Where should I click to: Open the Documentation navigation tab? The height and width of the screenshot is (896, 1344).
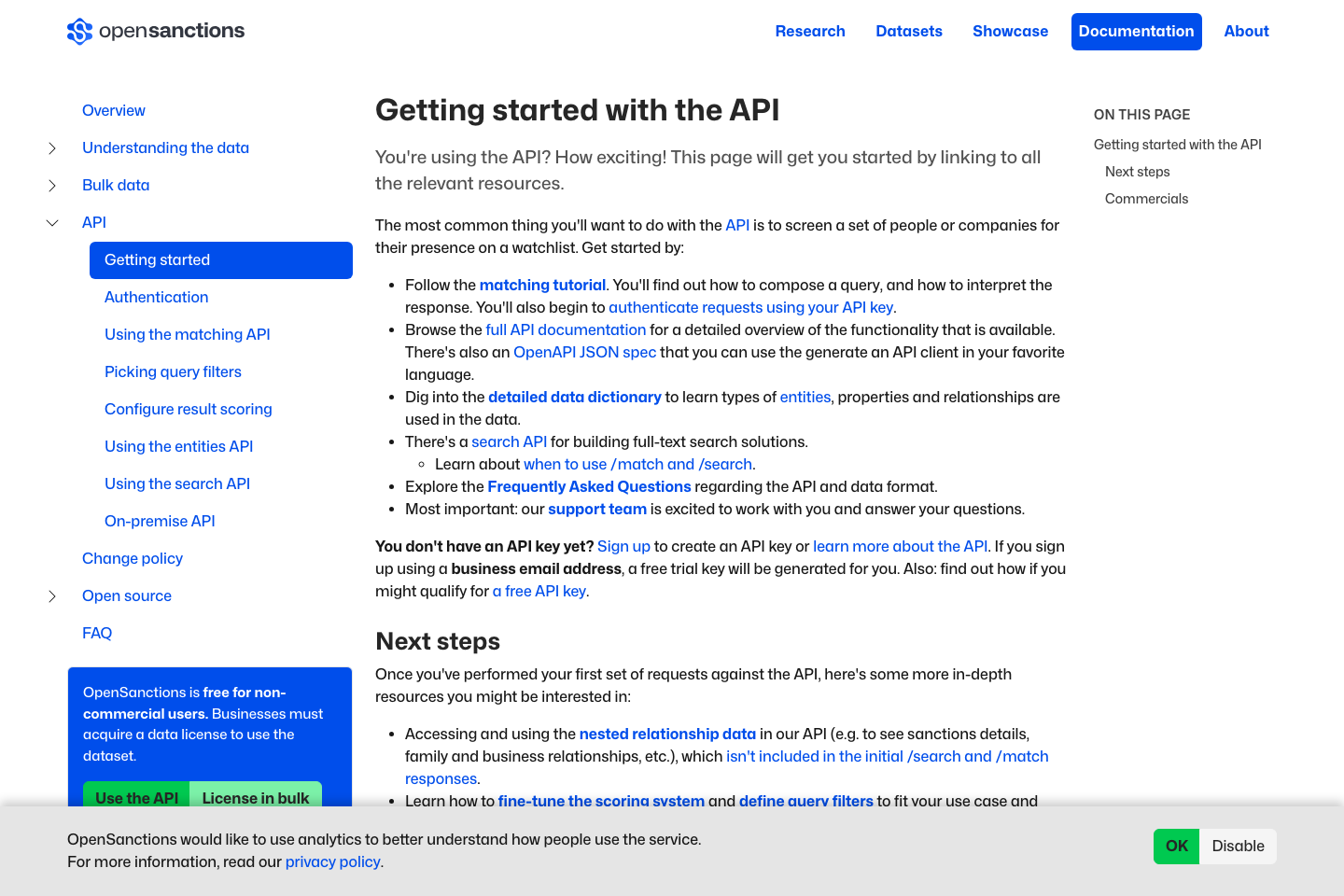[x=1136, y=31]
